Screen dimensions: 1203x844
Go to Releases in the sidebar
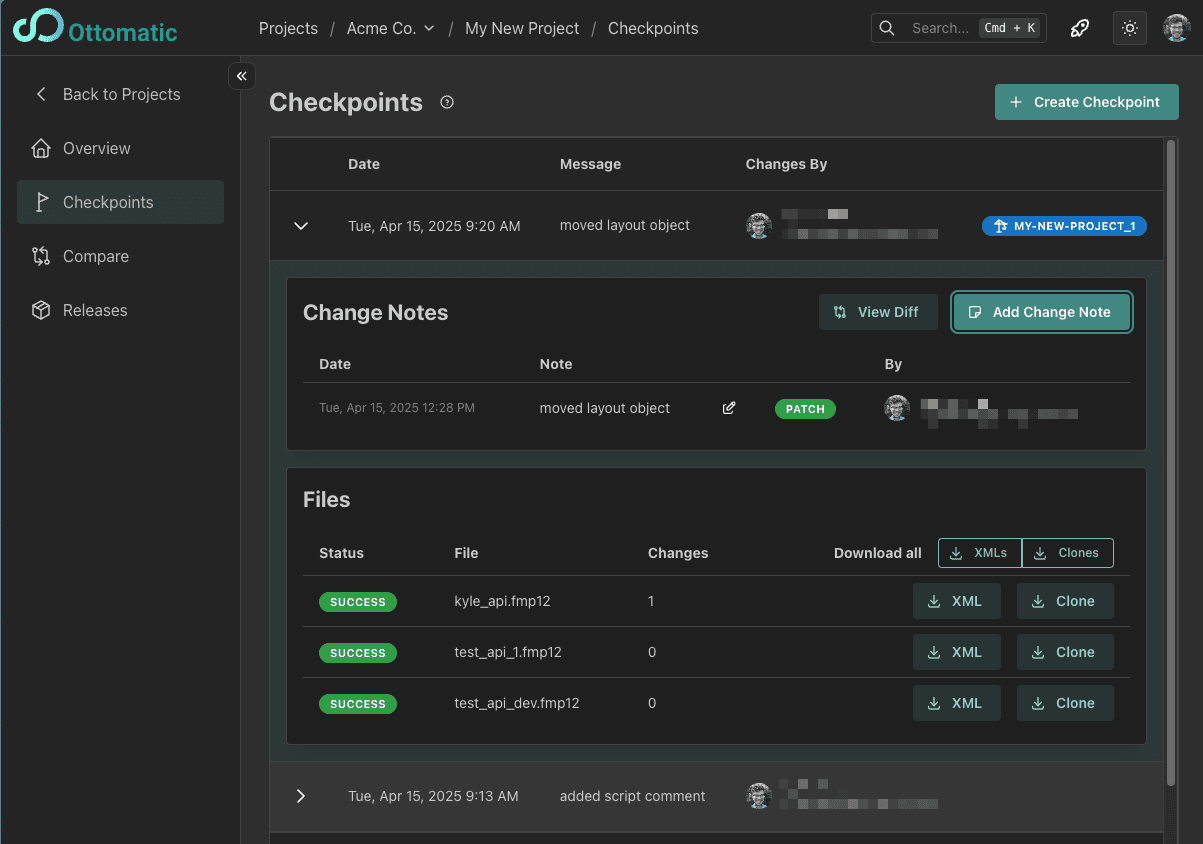(x=95, y=310)
